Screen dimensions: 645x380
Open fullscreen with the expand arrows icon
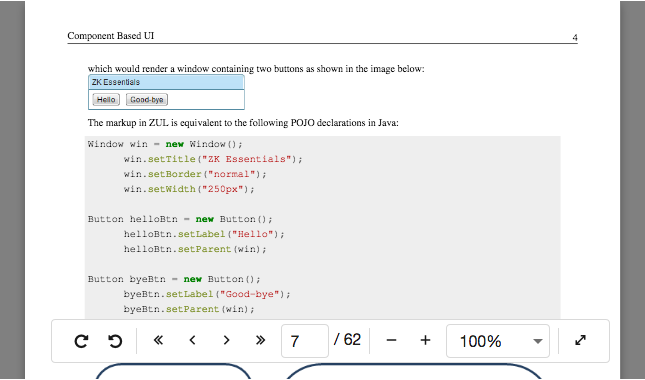tap(580, 340)
